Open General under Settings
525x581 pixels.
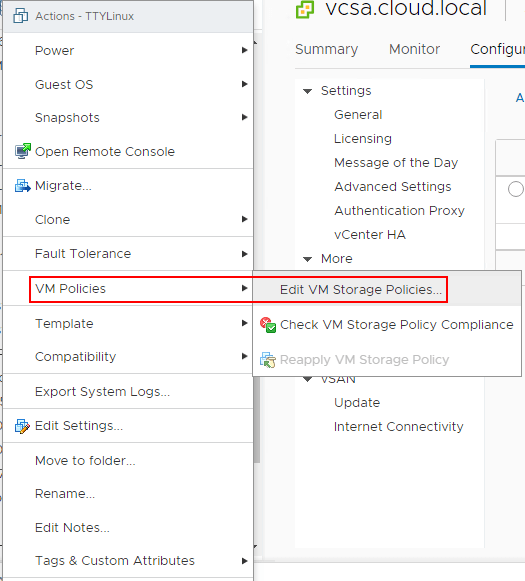[x=358, y=115]
